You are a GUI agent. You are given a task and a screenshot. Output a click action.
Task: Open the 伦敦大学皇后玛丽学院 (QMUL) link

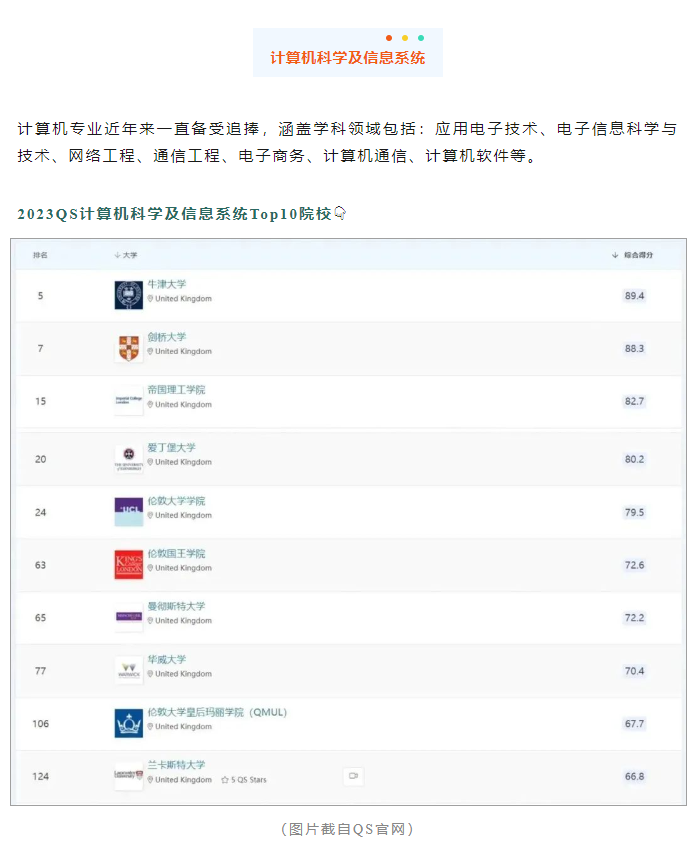(217, 712)
